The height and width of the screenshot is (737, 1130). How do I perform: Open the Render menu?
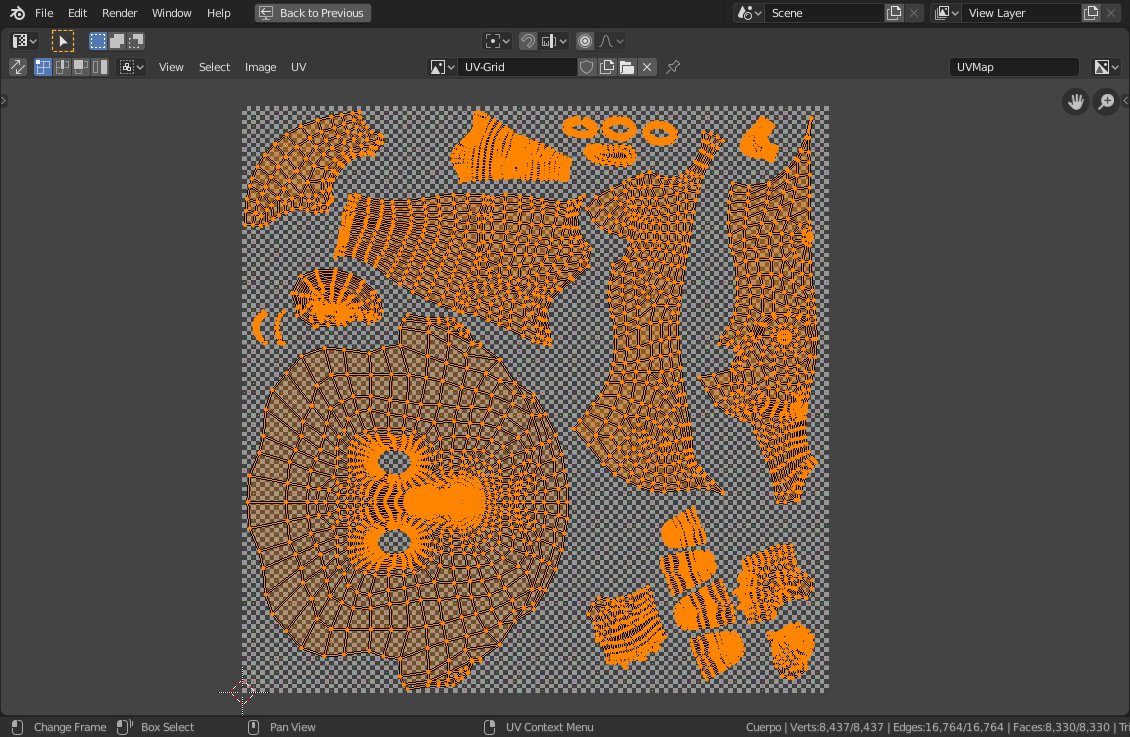point(120,13)
